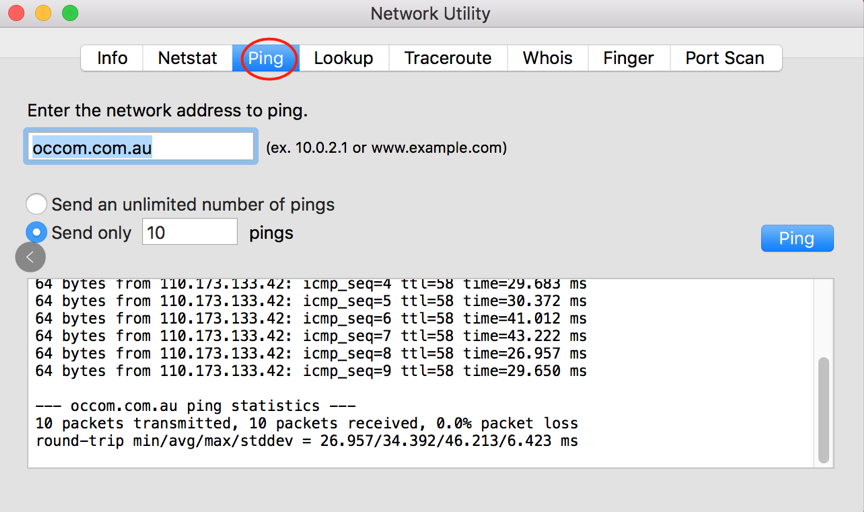Image resolution: width=864 pixels, height=512 pixels.
Task: Click the network address field containing occom.com.au
Action: pos(140,147)
